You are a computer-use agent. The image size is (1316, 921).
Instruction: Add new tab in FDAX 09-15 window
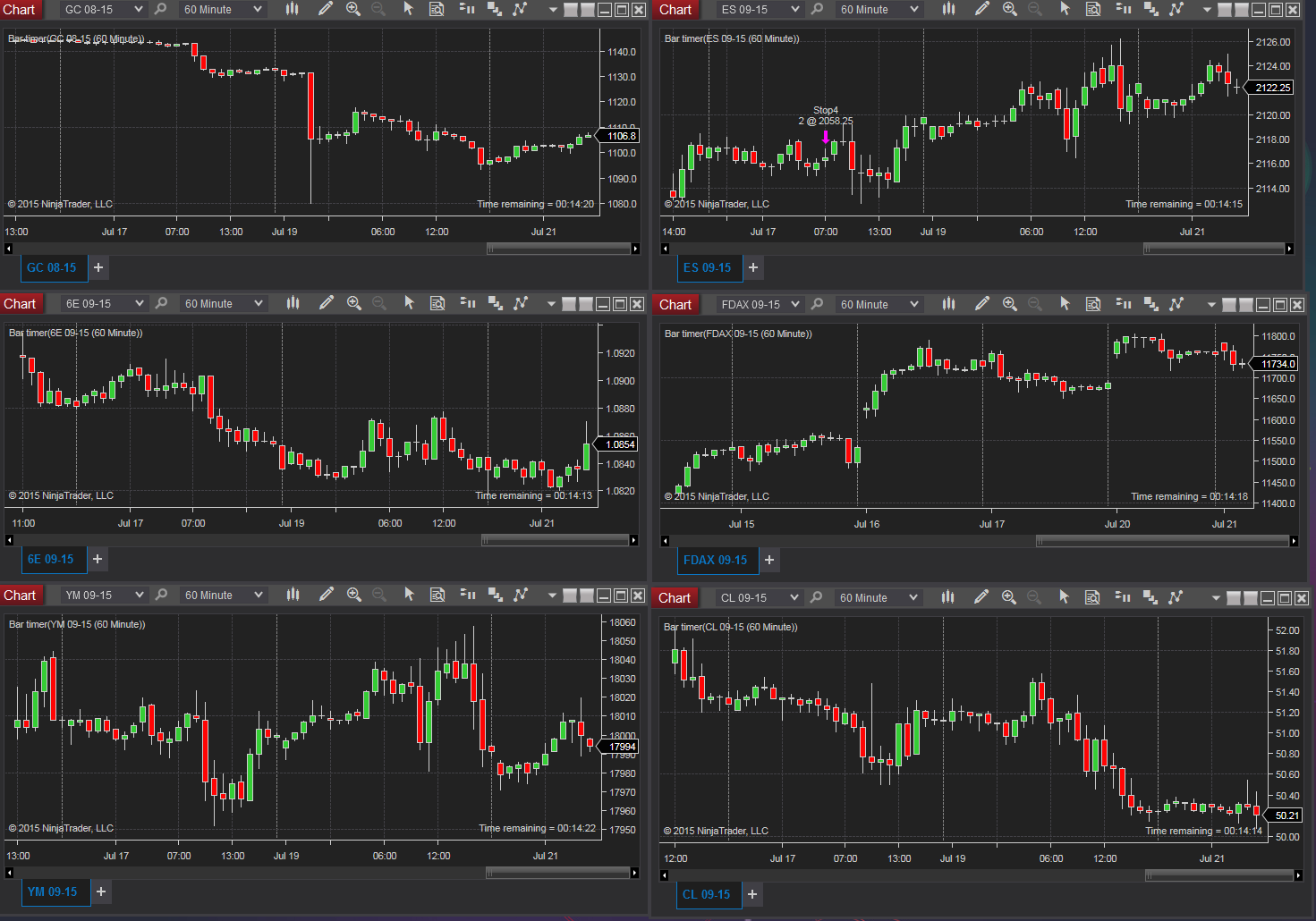point(769,560)
